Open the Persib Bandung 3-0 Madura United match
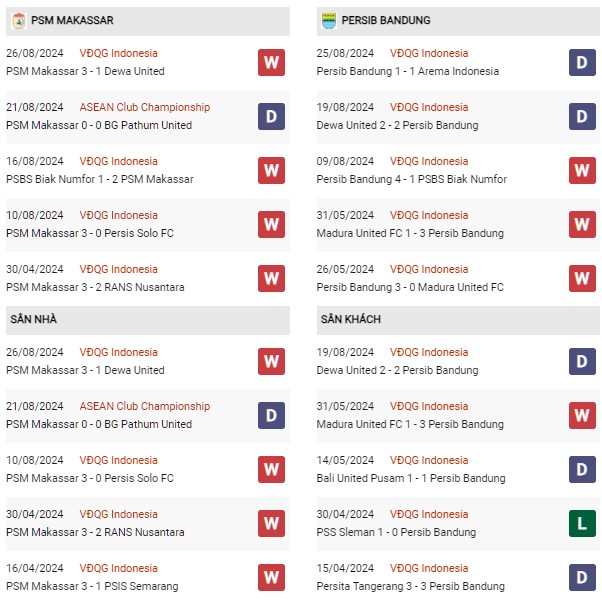Image resolution: width=602 pixels, height=600 pixels. pos(410,288)
